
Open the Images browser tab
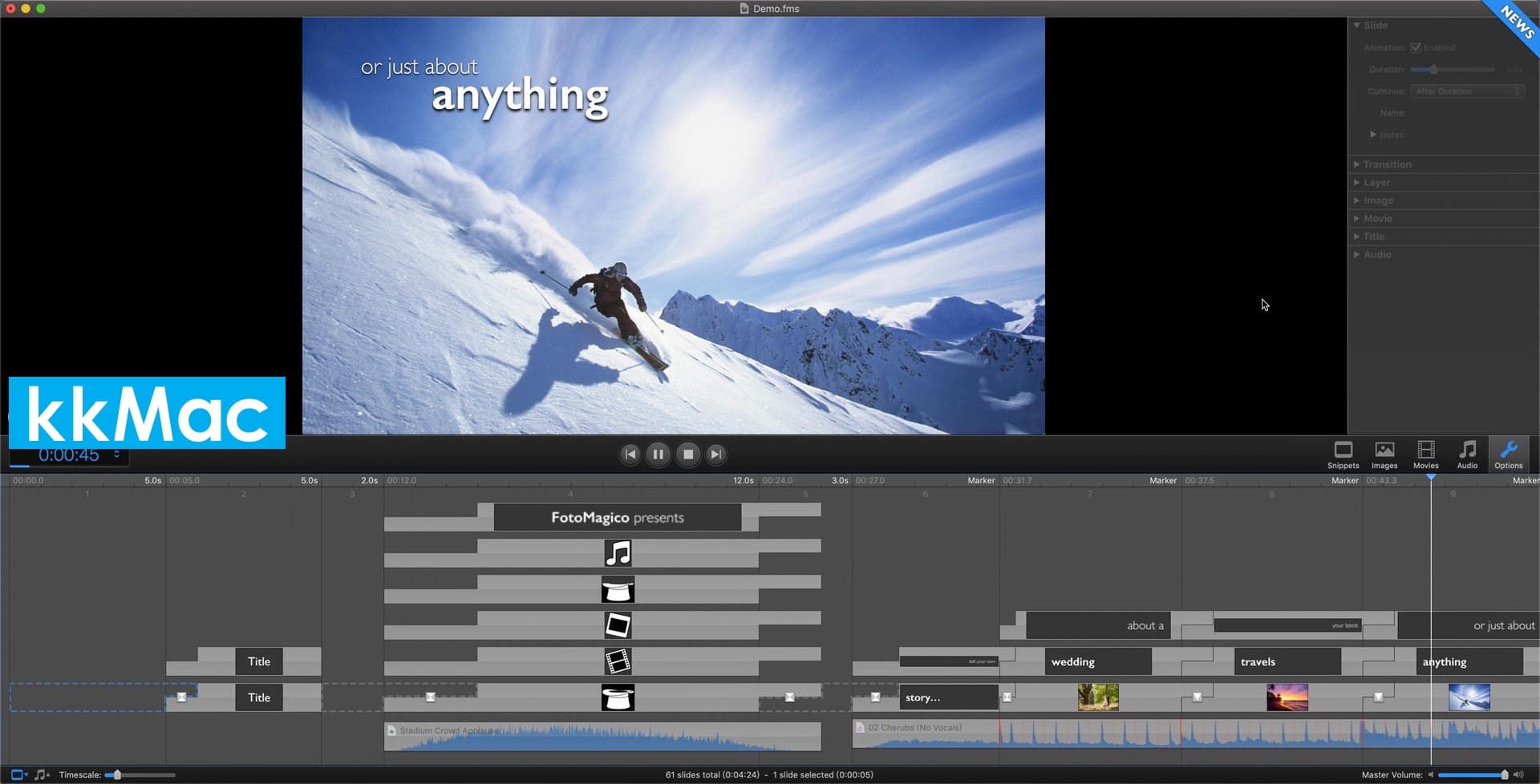(x=1384, y=455)
